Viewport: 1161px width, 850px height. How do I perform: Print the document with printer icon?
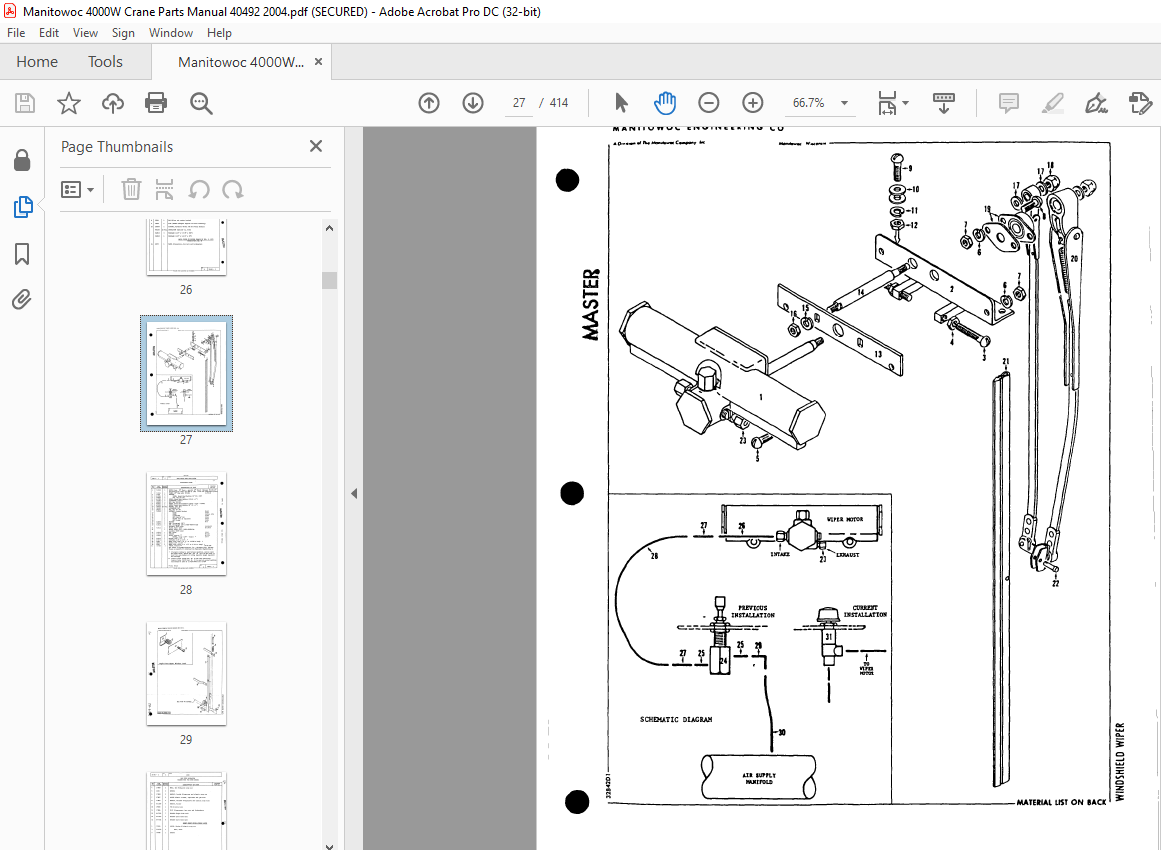(x=156, y=103)
